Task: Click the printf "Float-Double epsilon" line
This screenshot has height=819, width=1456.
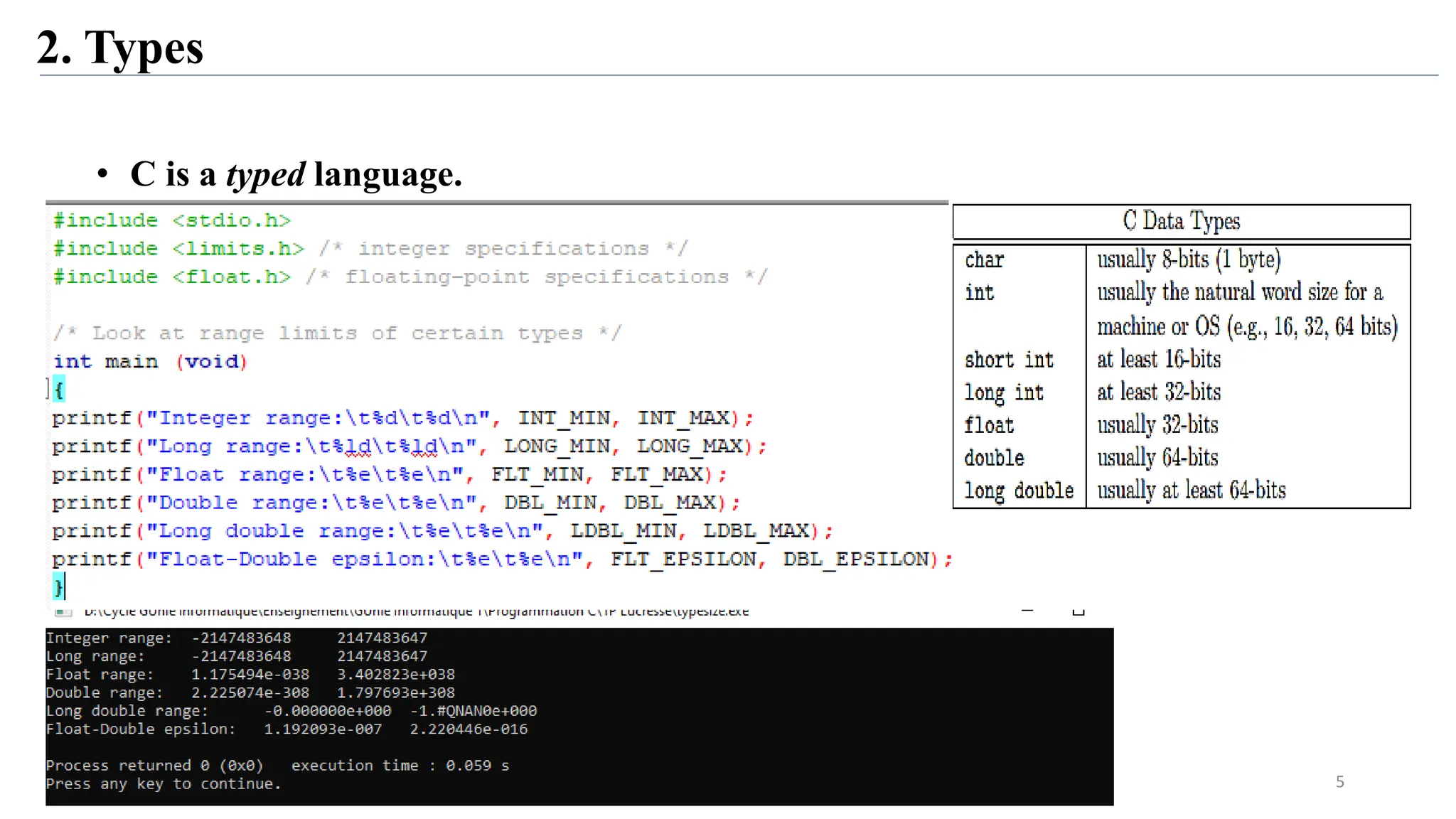Action: click(x=502, y=560)
